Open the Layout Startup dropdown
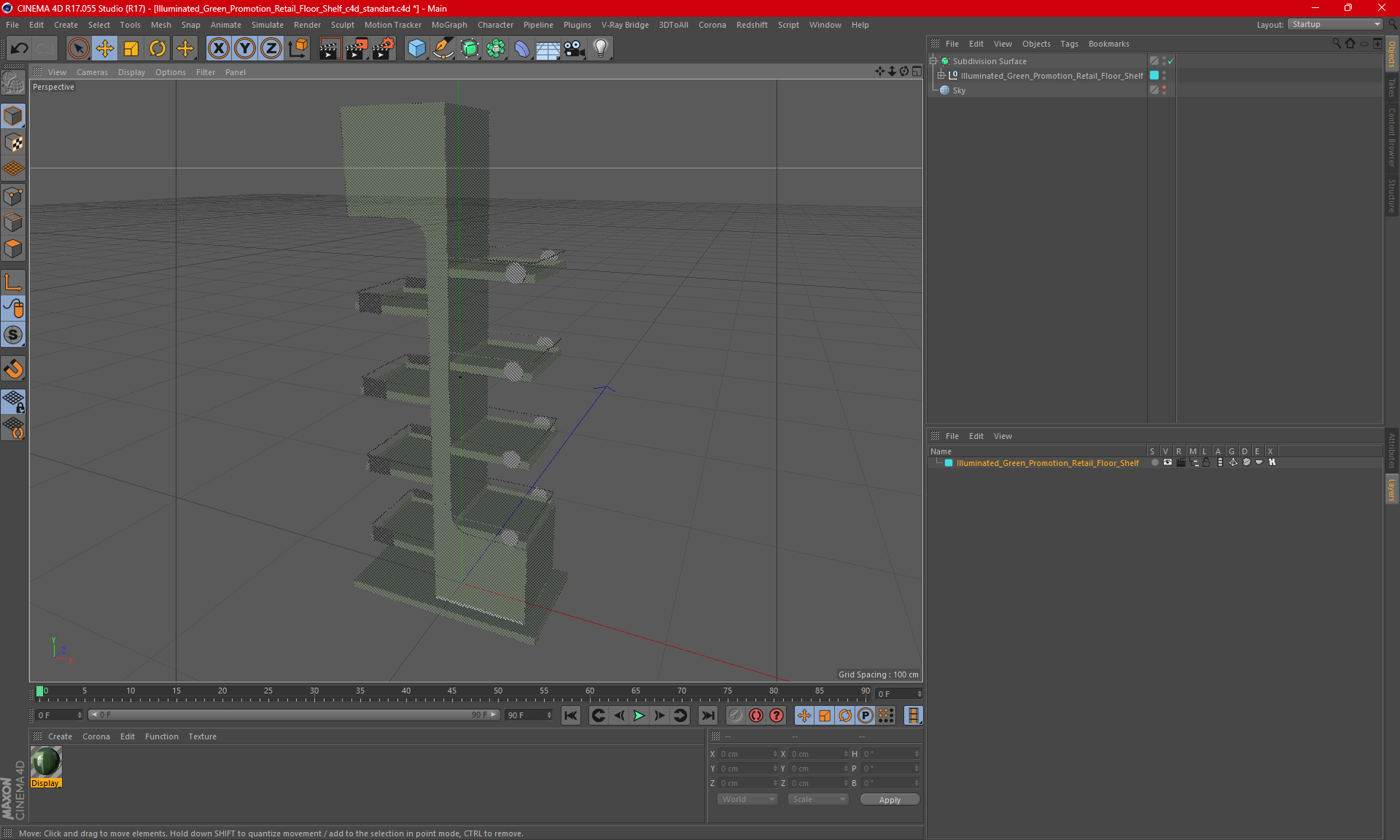Image resolution: width=1400 pixels, height=840 pixels. click(1336, 24)
